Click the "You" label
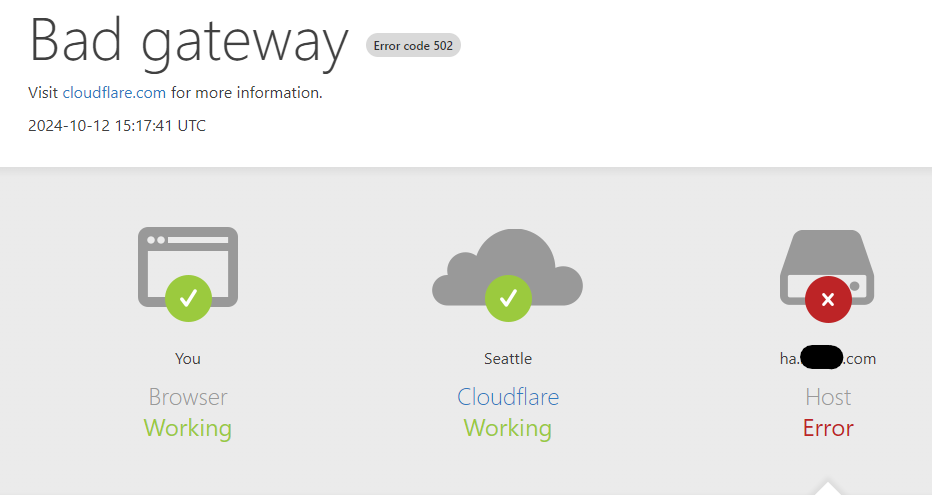The width and height of the screenshot is (932, 495). pos(188,358)
